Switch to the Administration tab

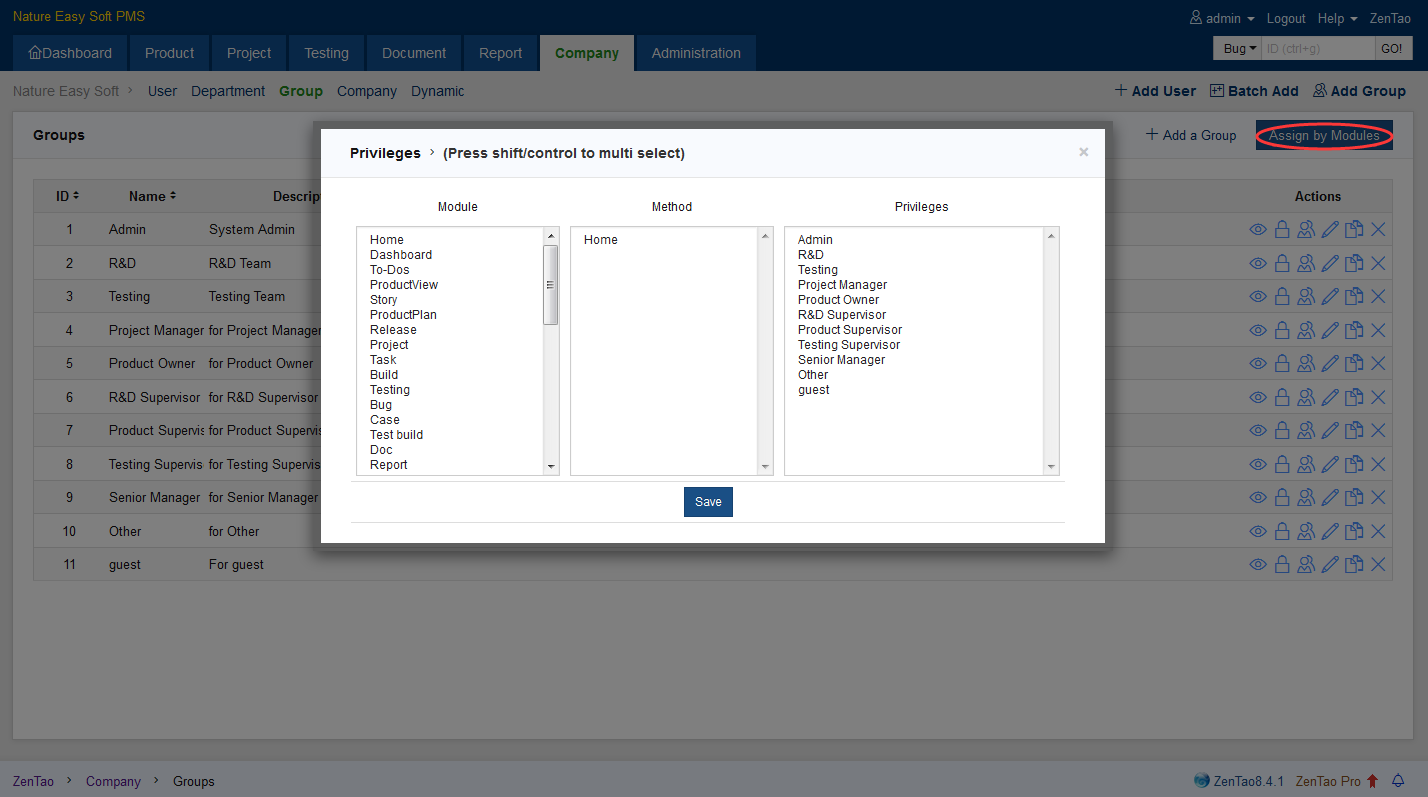(x=696, y=53)
